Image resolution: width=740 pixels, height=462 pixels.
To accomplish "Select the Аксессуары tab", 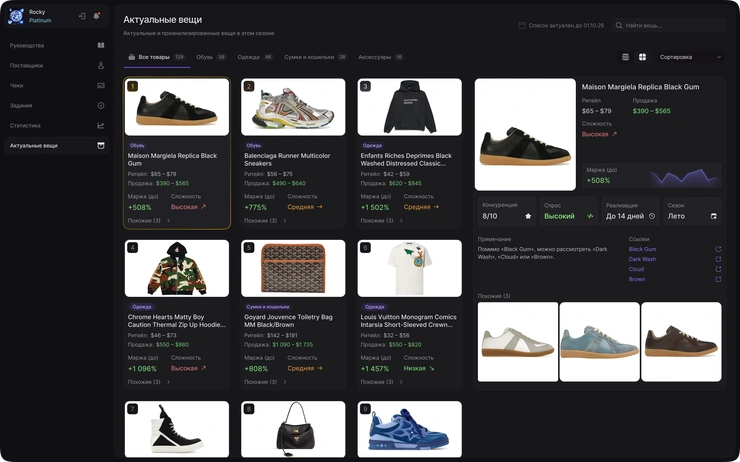I will [380, 57].
